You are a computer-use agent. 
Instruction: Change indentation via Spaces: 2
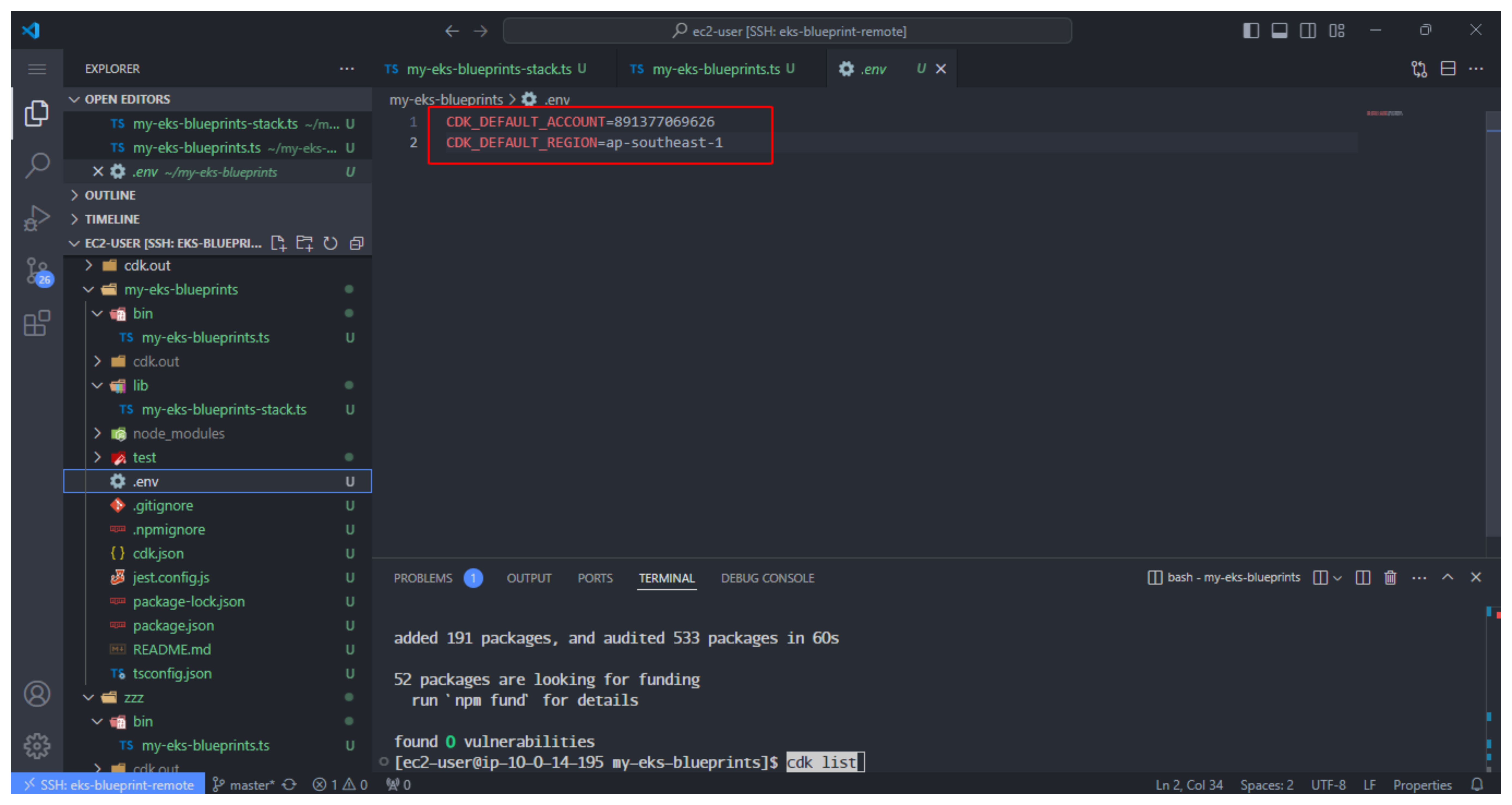point(1266,785)
